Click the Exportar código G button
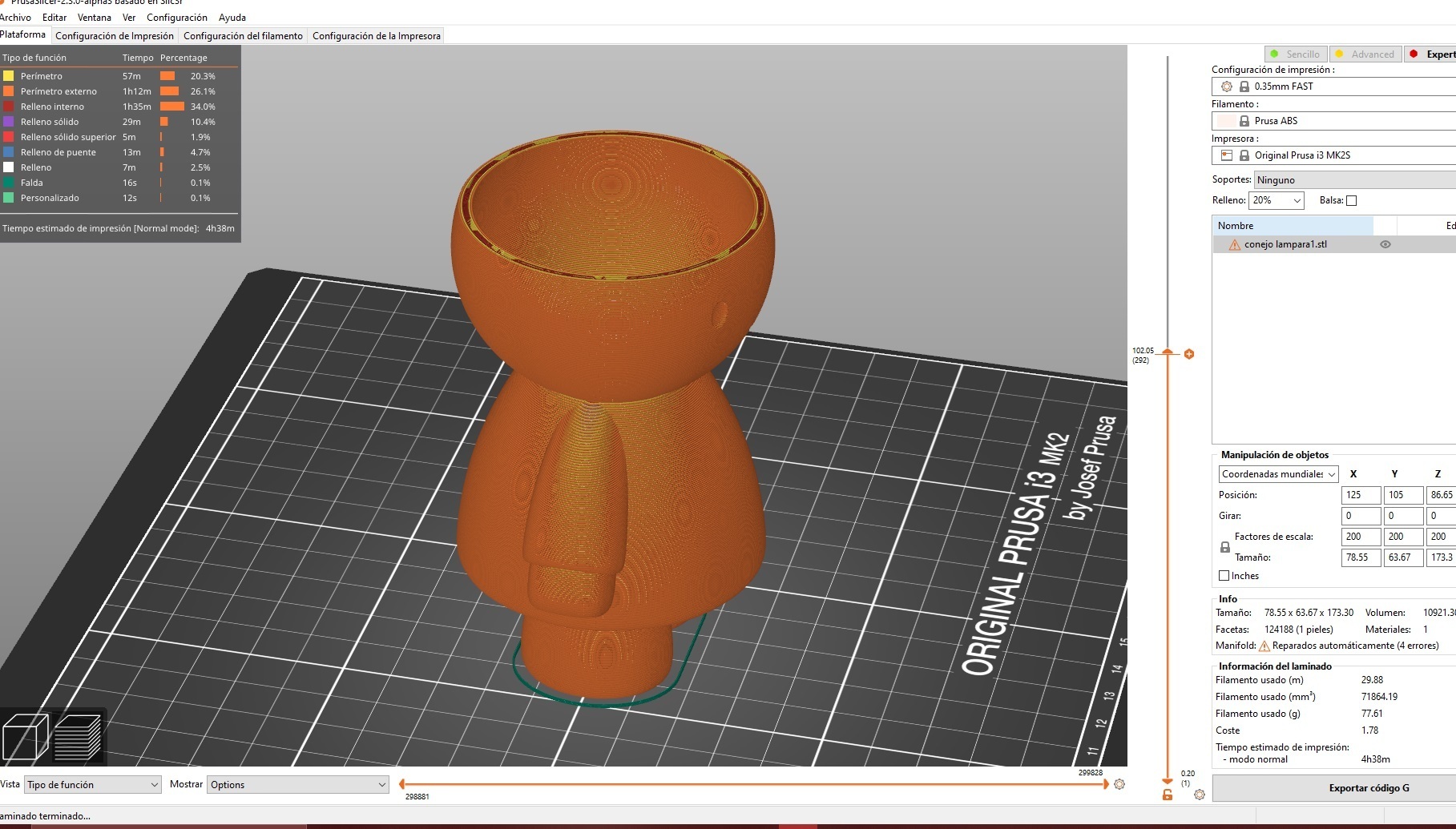This screenshot has width=1456, height=829. coord(1367,787)
